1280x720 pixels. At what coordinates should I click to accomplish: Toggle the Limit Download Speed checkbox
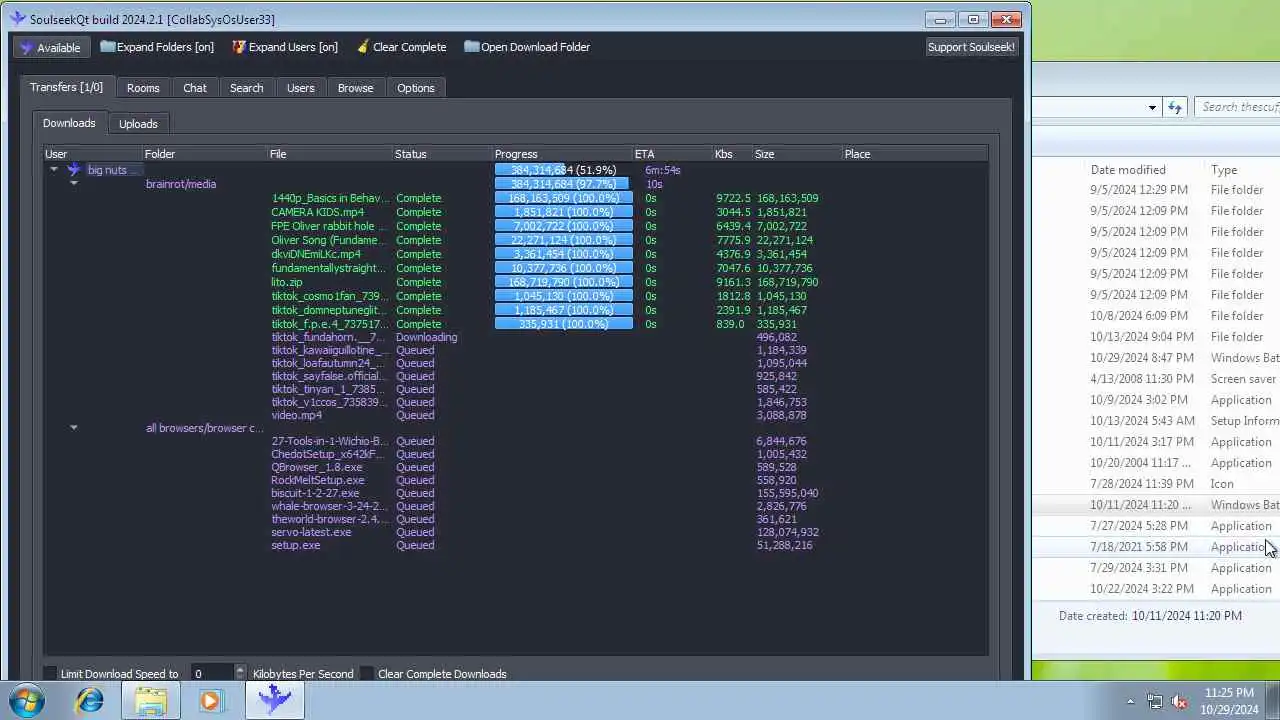click(50, 674)
